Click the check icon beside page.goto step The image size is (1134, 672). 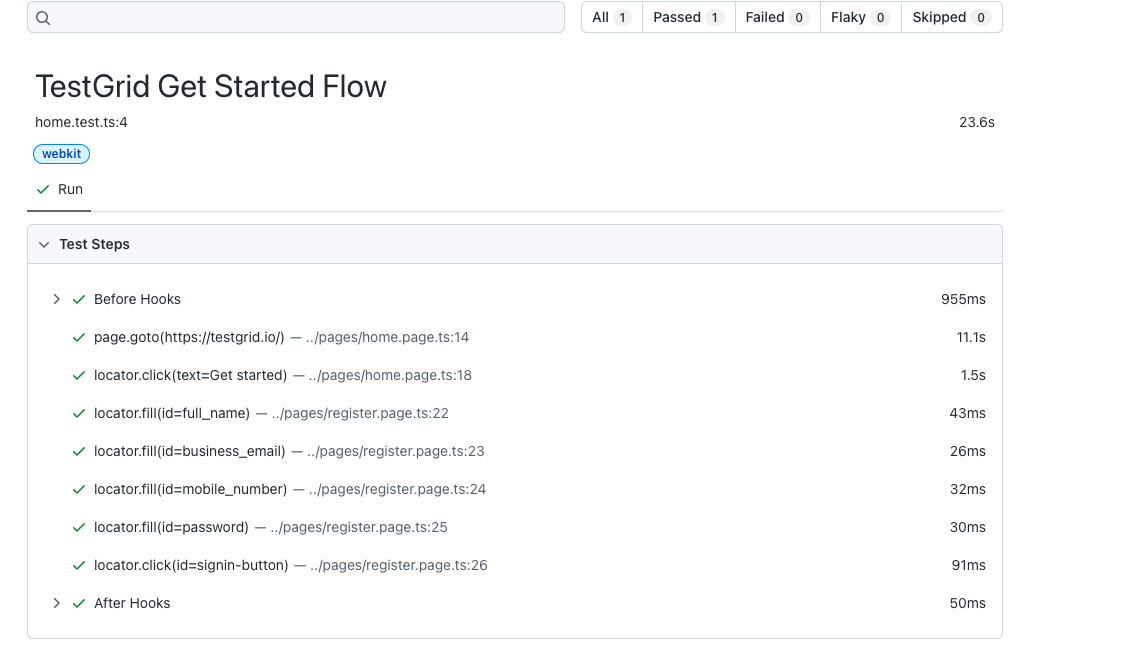(79, 337)
